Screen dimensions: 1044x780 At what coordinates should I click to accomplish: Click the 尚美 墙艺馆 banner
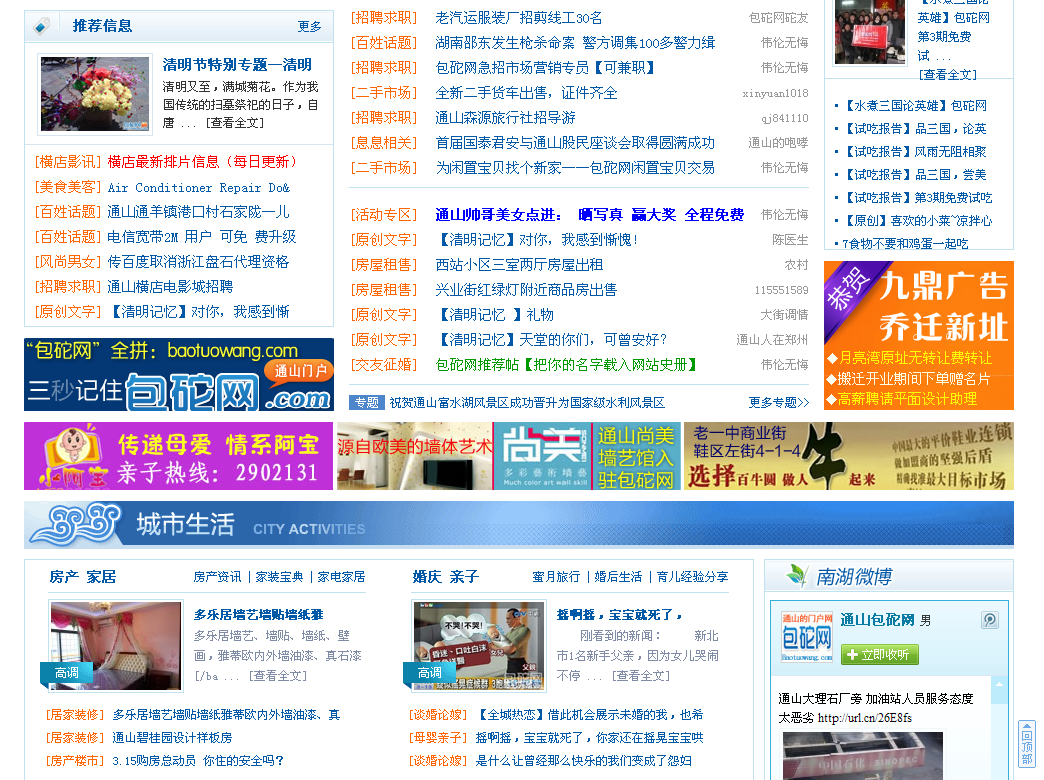[509, 456]
